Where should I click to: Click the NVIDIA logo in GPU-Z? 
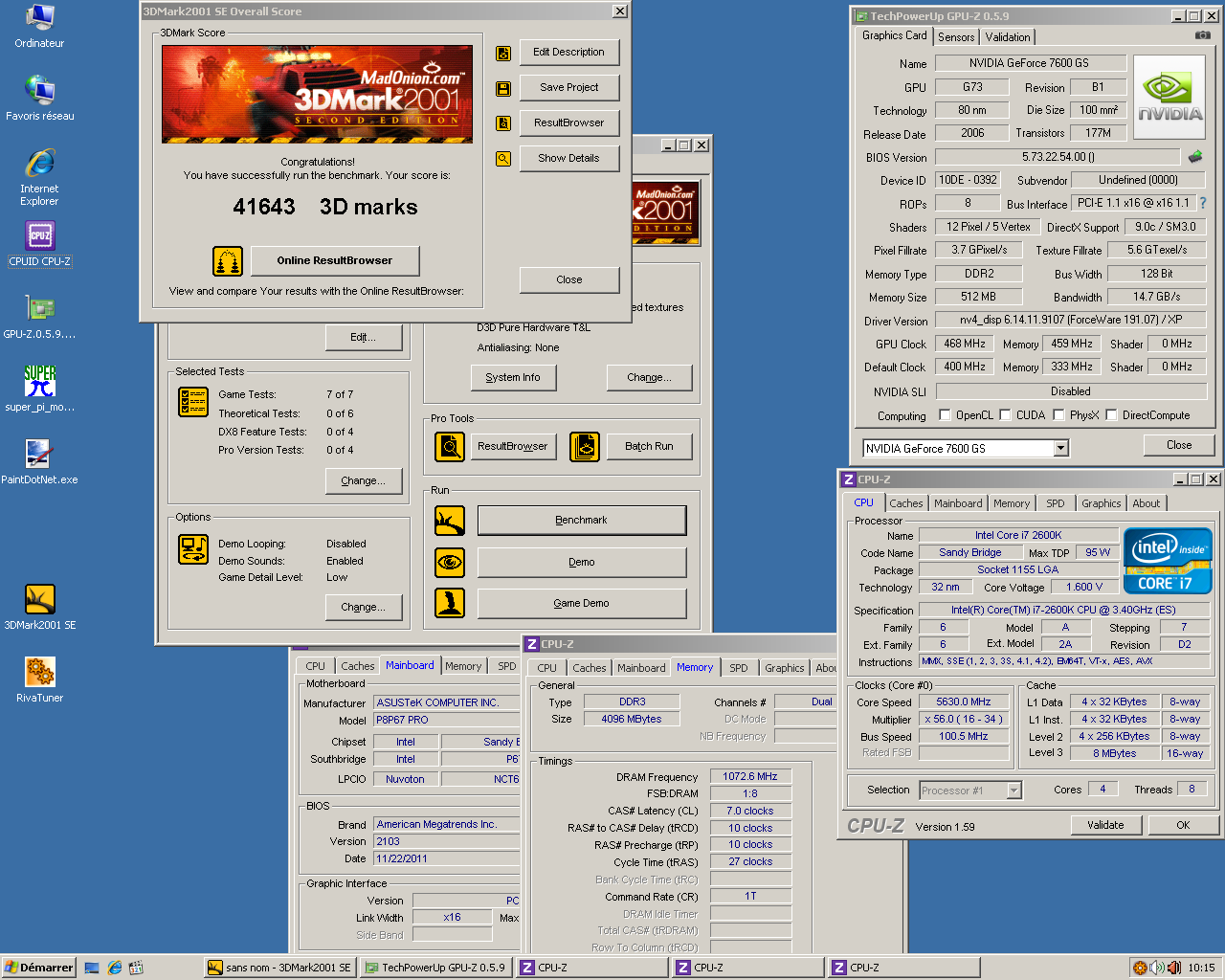click(1169, 98)
